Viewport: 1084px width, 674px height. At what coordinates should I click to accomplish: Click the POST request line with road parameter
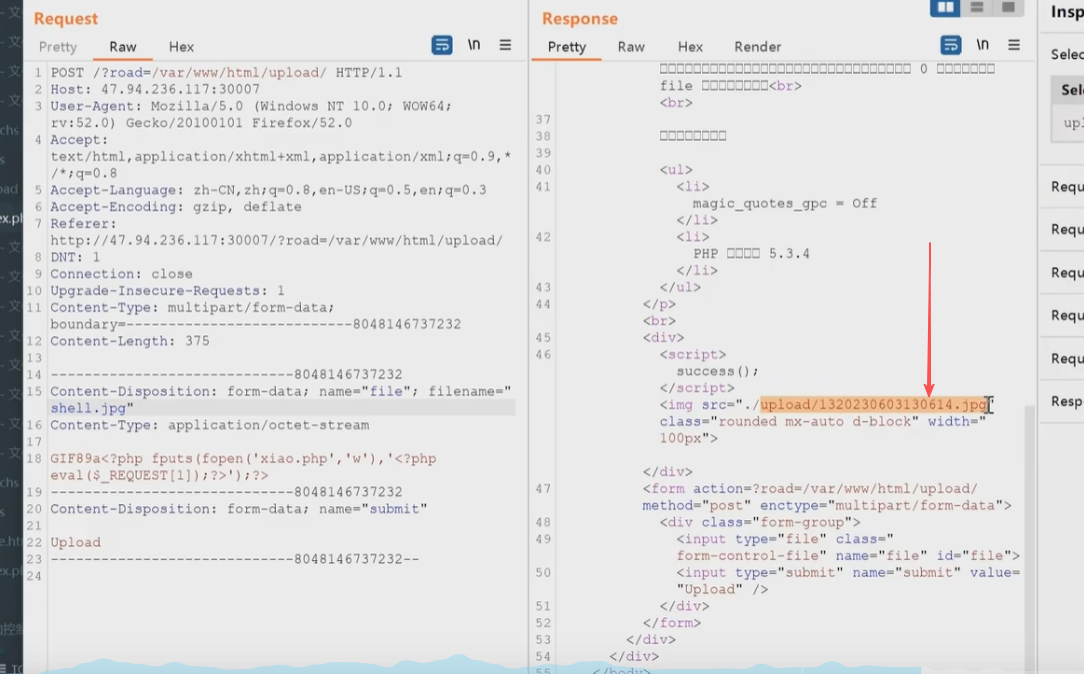tap(226, 73)
